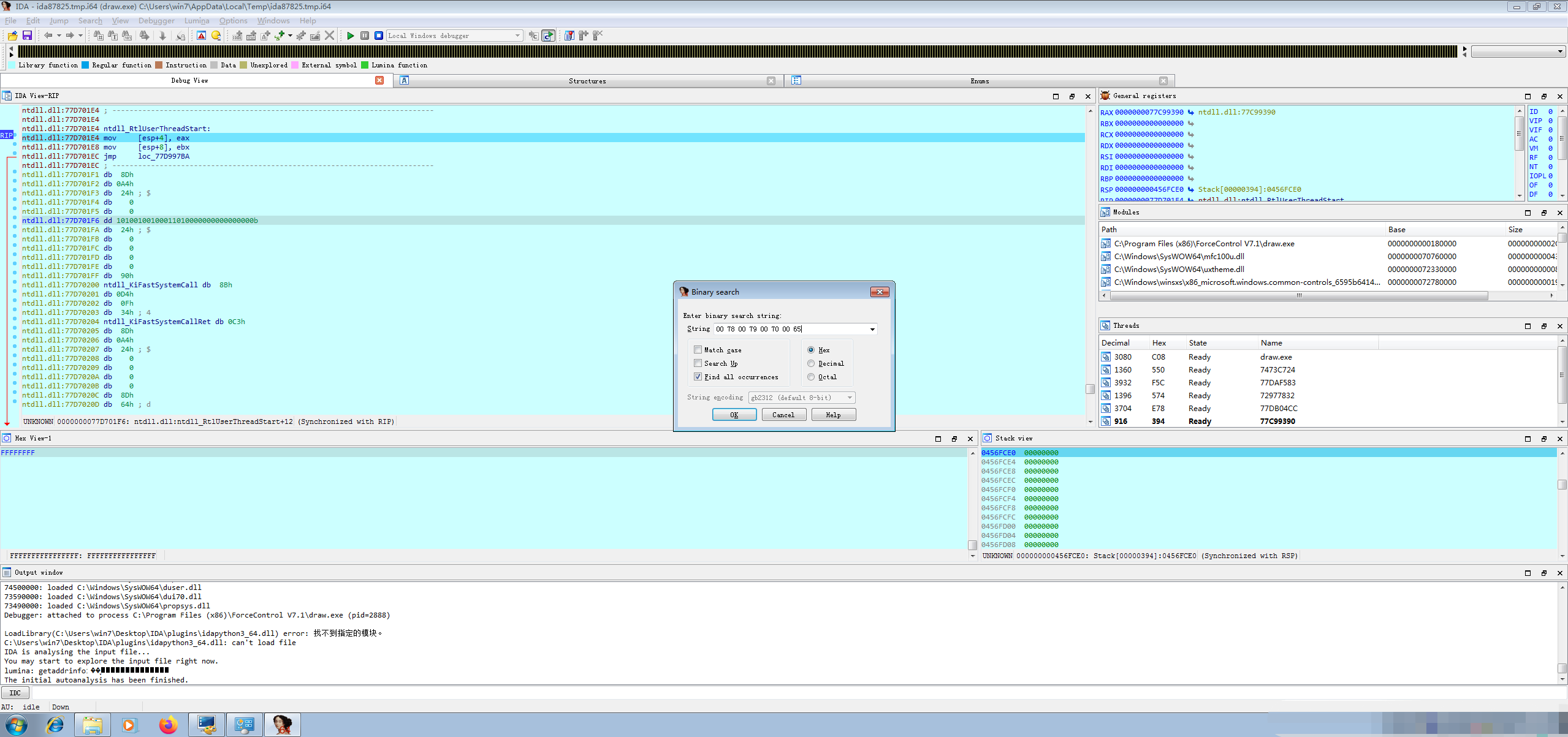This screenshot has width=1568, height=737.
Task: Click the large X undefine toolbar icon
Action: (329, 36)
